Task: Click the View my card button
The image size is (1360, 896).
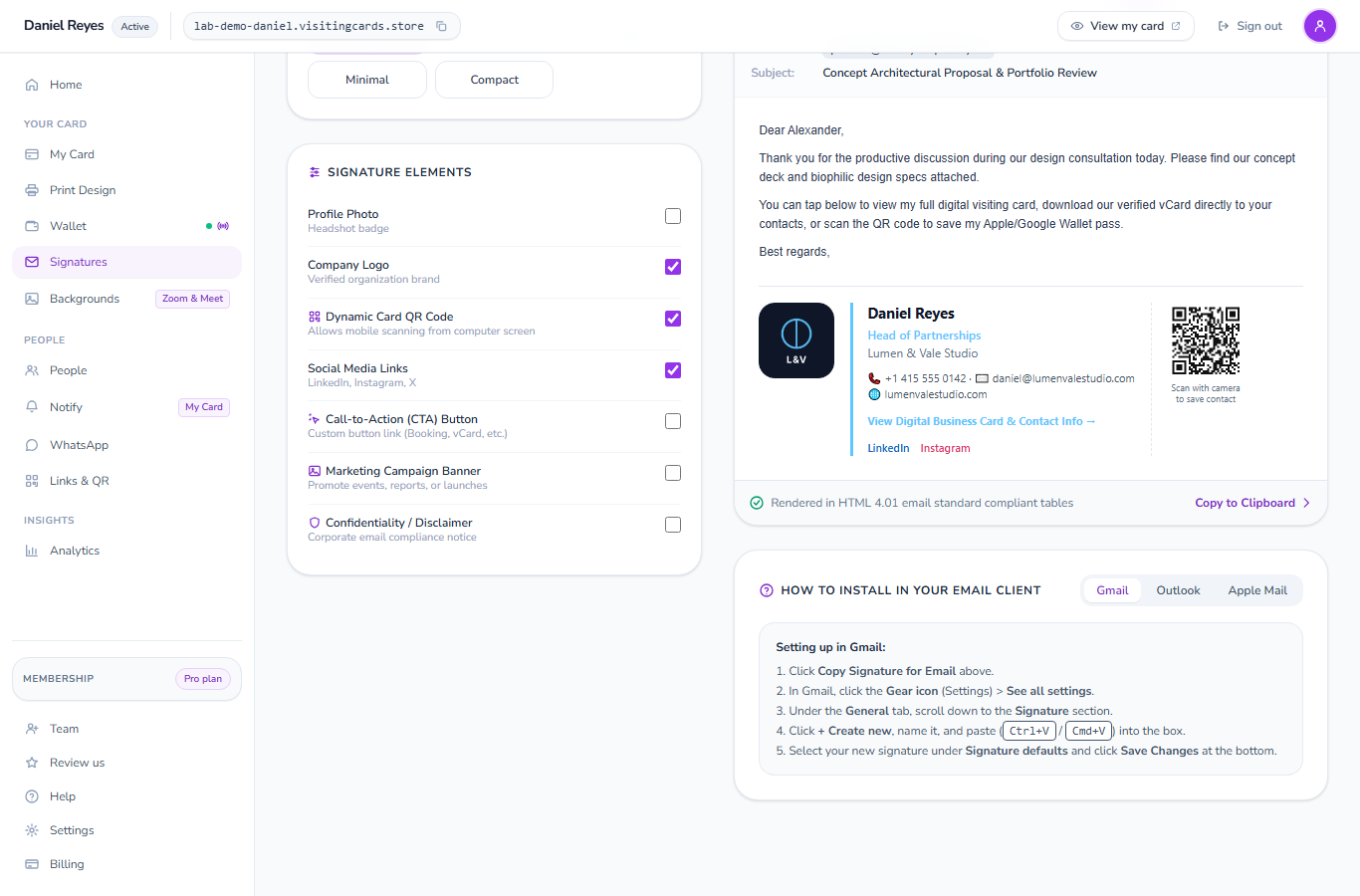Action: point(1126,26)
